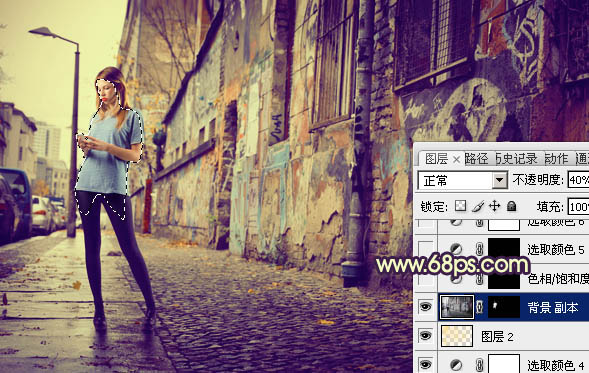Click adjustment icon of 选取颜色 4 layer
This screenshot has width=589, height=373.
(x=456, y=364)
